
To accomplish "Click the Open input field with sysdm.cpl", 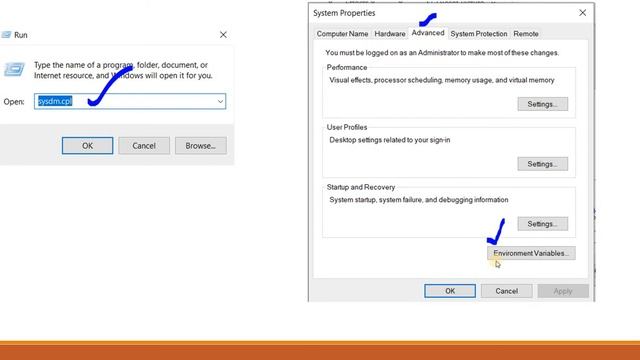I will 130,101.
